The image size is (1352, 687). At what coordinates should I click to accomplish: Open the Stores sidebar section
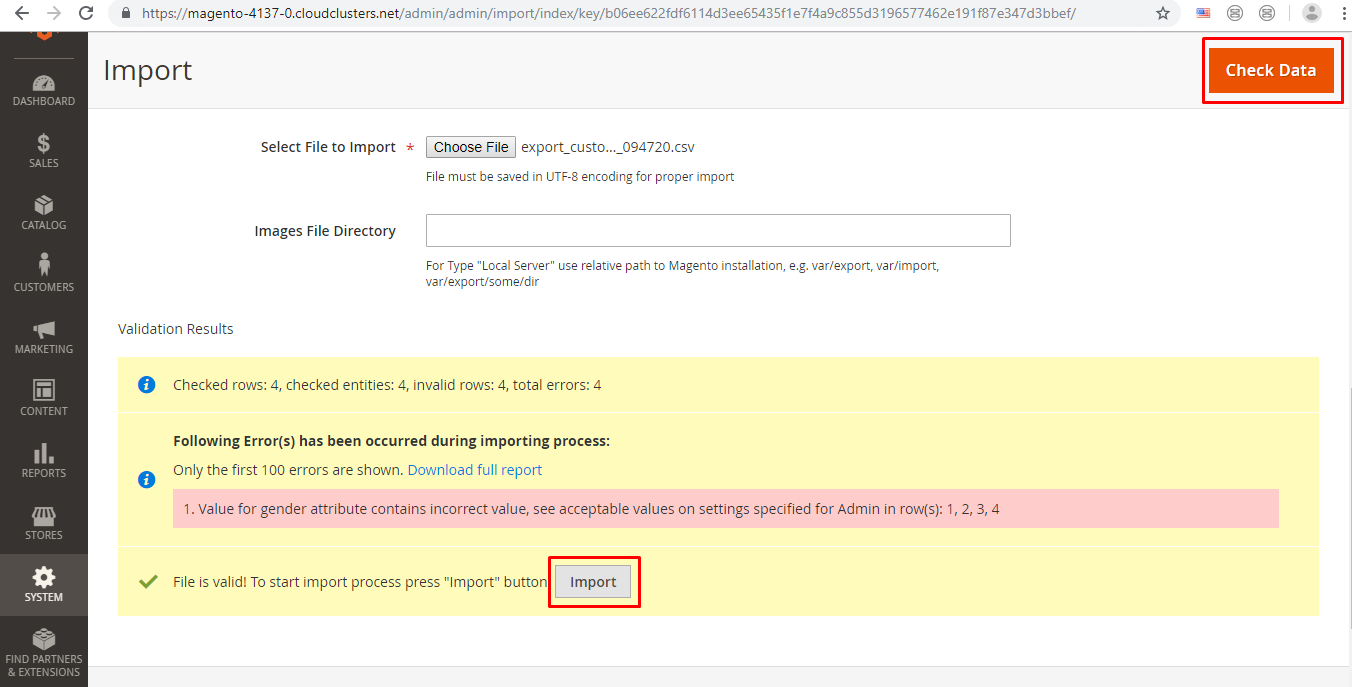coord(43,523)
